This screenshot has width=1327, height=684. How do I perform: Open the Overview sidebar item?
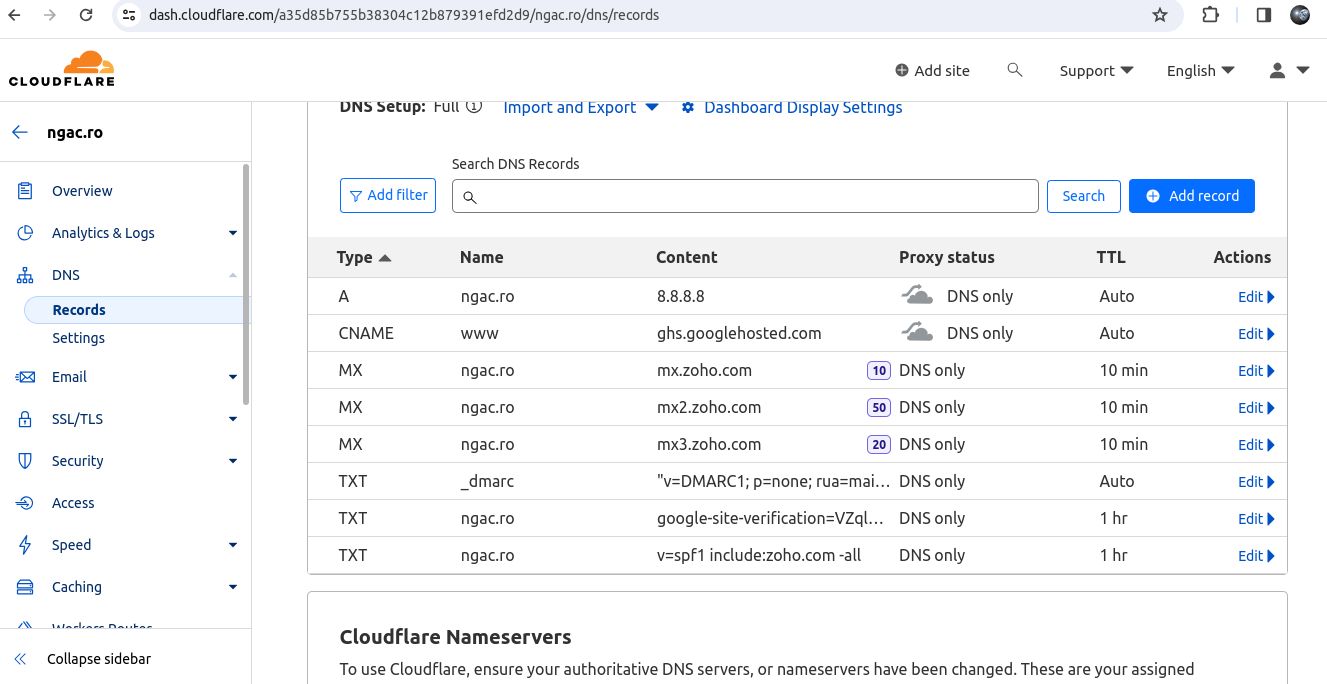[82, 191]
